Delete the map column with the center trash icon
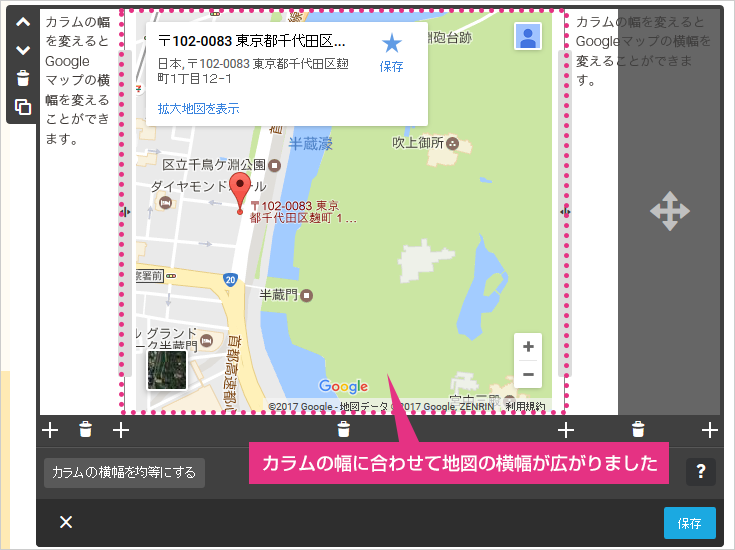The width and height of the screenshot is (735, 550). click(344, 429)
